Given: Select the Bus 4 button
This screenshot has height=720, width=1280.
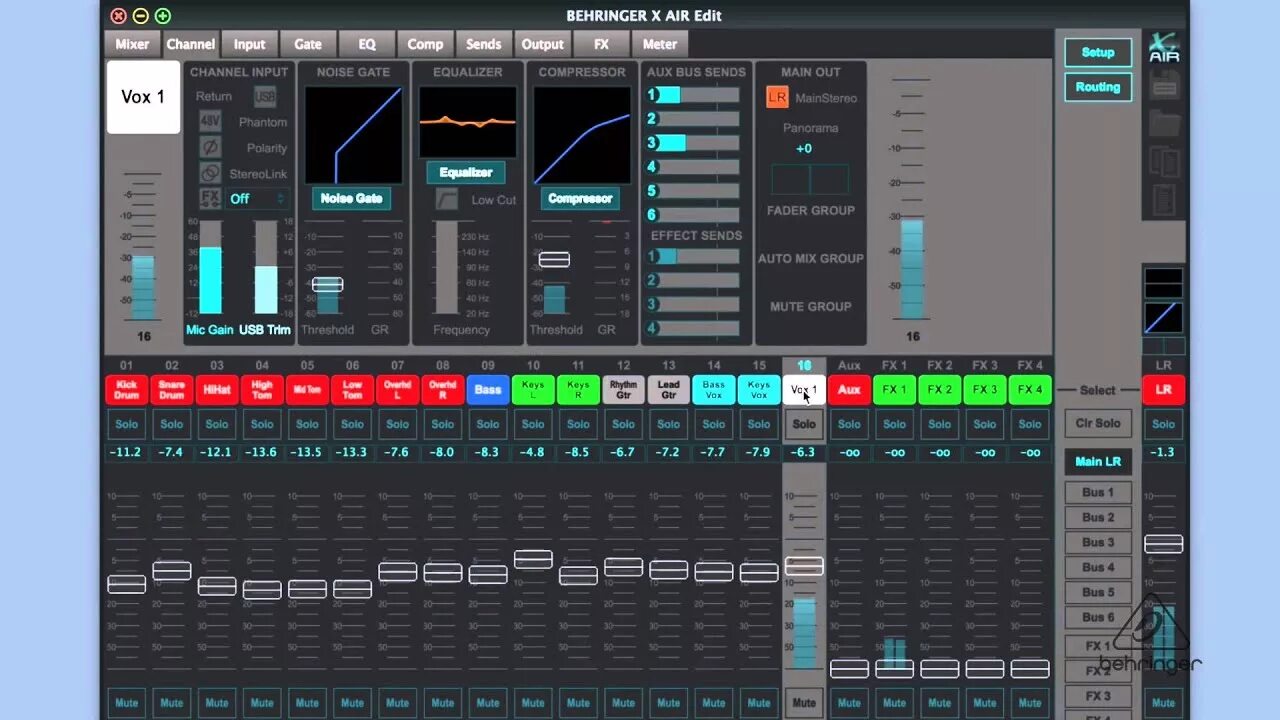Looking at the screenshot, I should [x=1098, y=567].
